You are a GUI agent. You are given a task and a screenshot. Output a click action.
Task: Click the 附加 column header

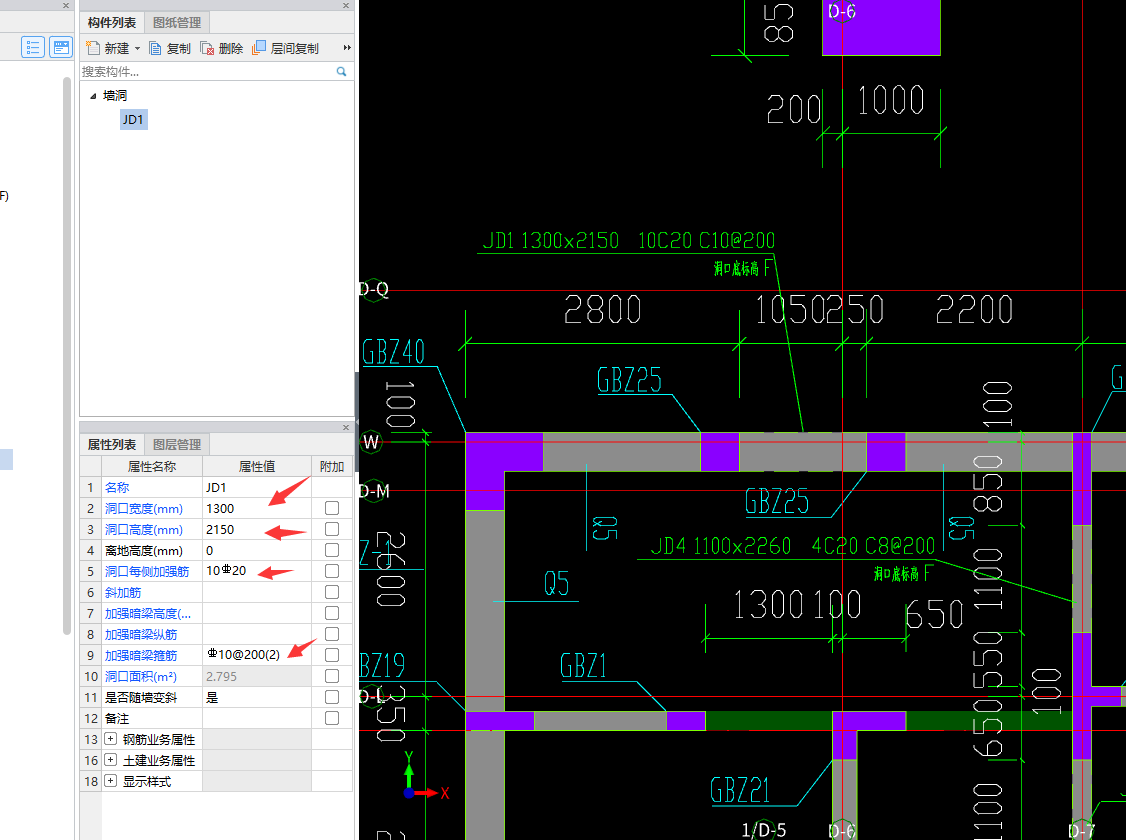click(332, 467)
